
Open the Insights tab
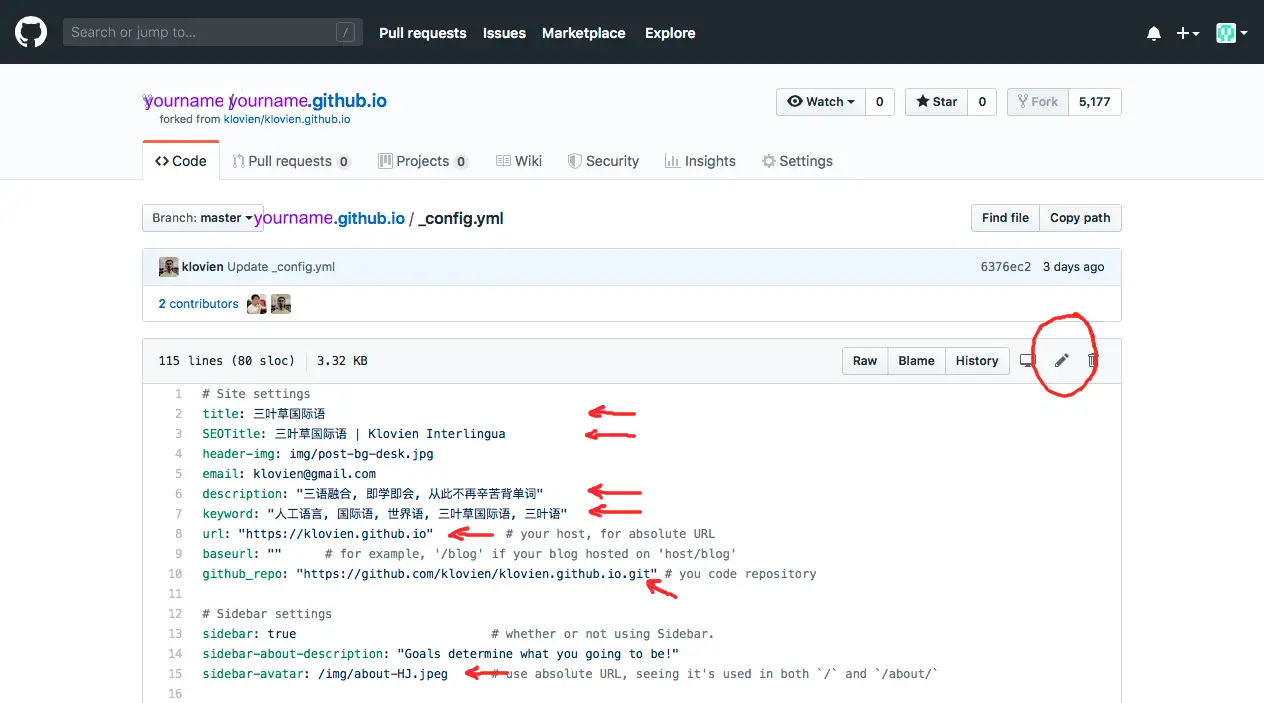coord(700,161)
